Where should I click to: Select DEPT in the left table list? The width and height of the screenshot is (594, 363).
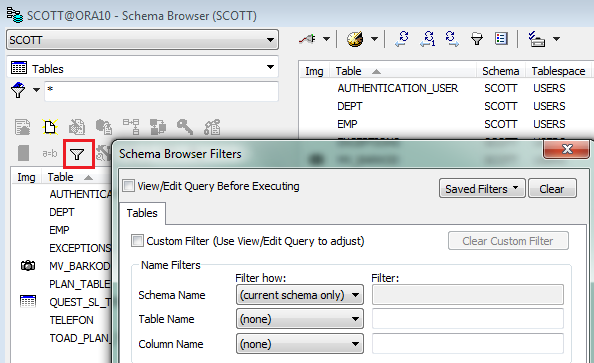pyautogui.click(x=62, y=212)
